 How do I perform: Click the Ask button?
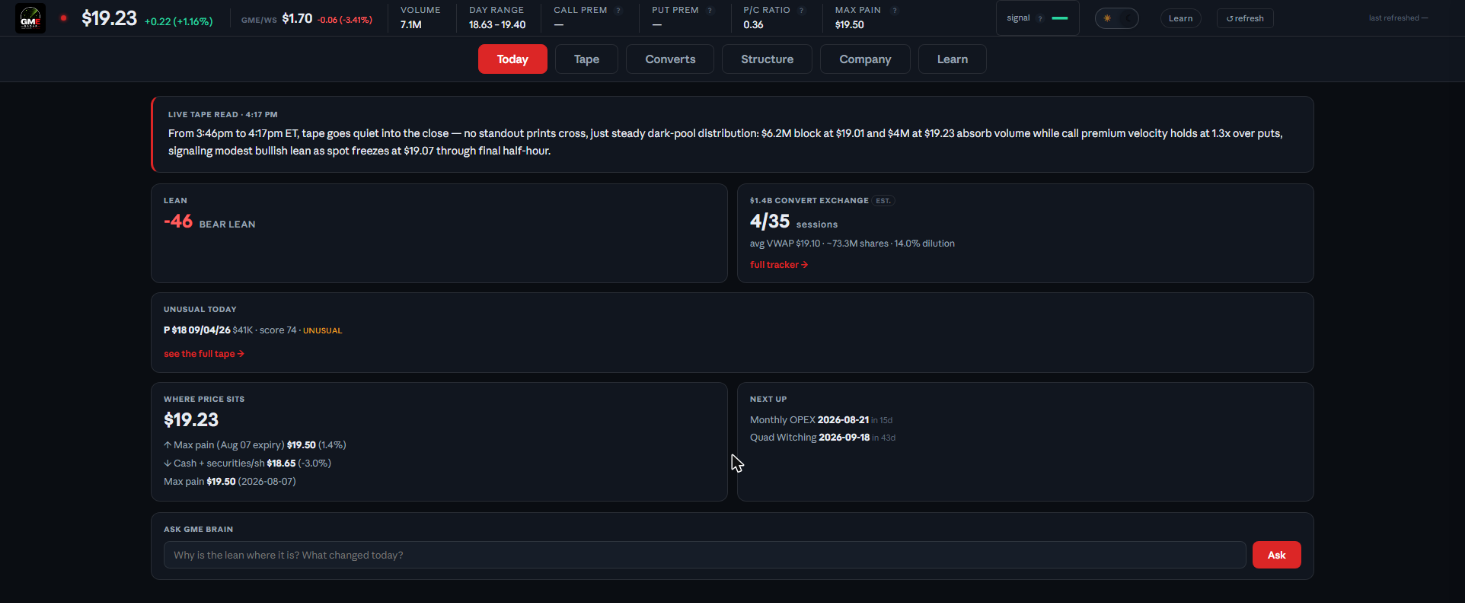click(1276, 555)
